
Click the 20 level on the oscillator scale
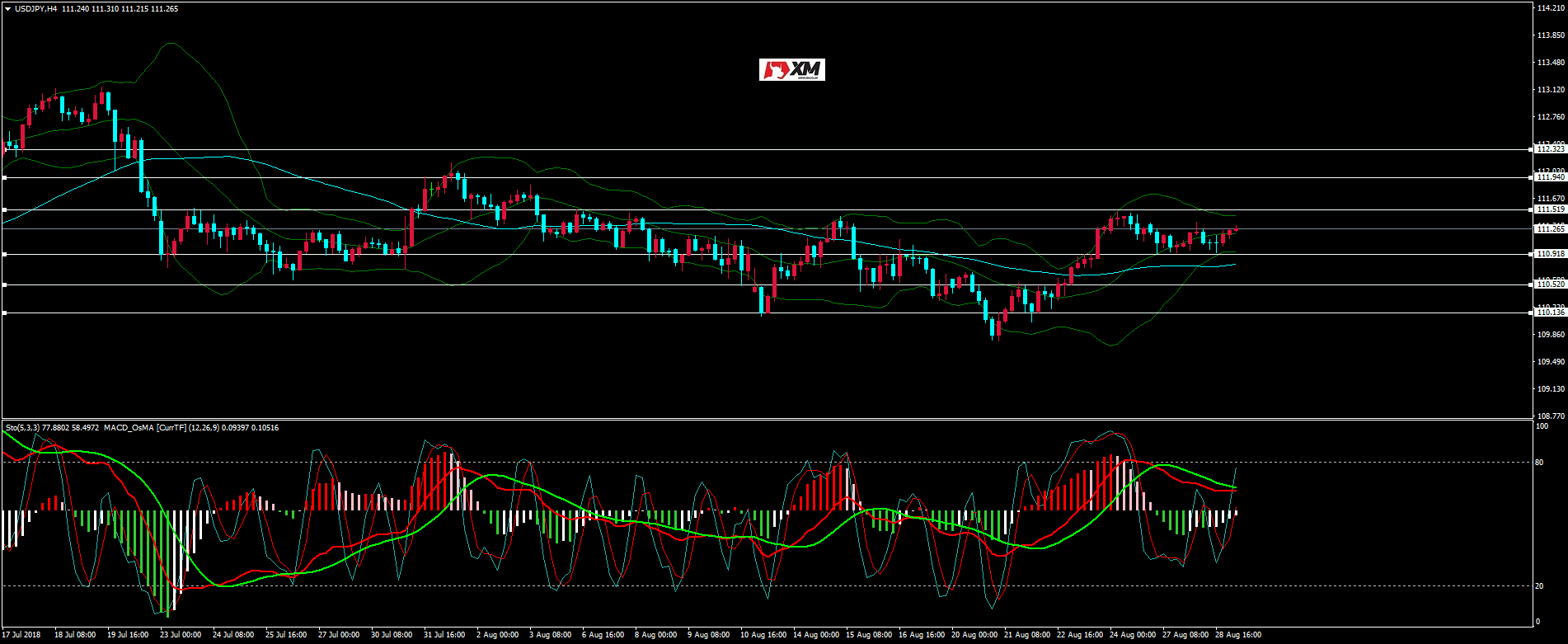[x=1539, y=586]
